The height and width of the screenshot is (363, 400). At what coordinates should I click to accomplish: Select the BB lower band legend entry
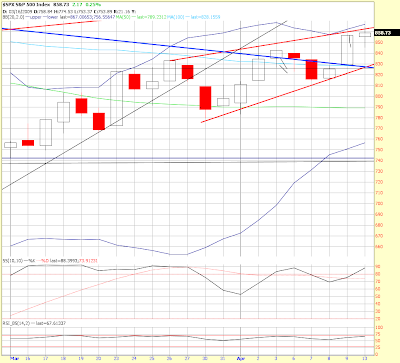click(x=50, y=17)
